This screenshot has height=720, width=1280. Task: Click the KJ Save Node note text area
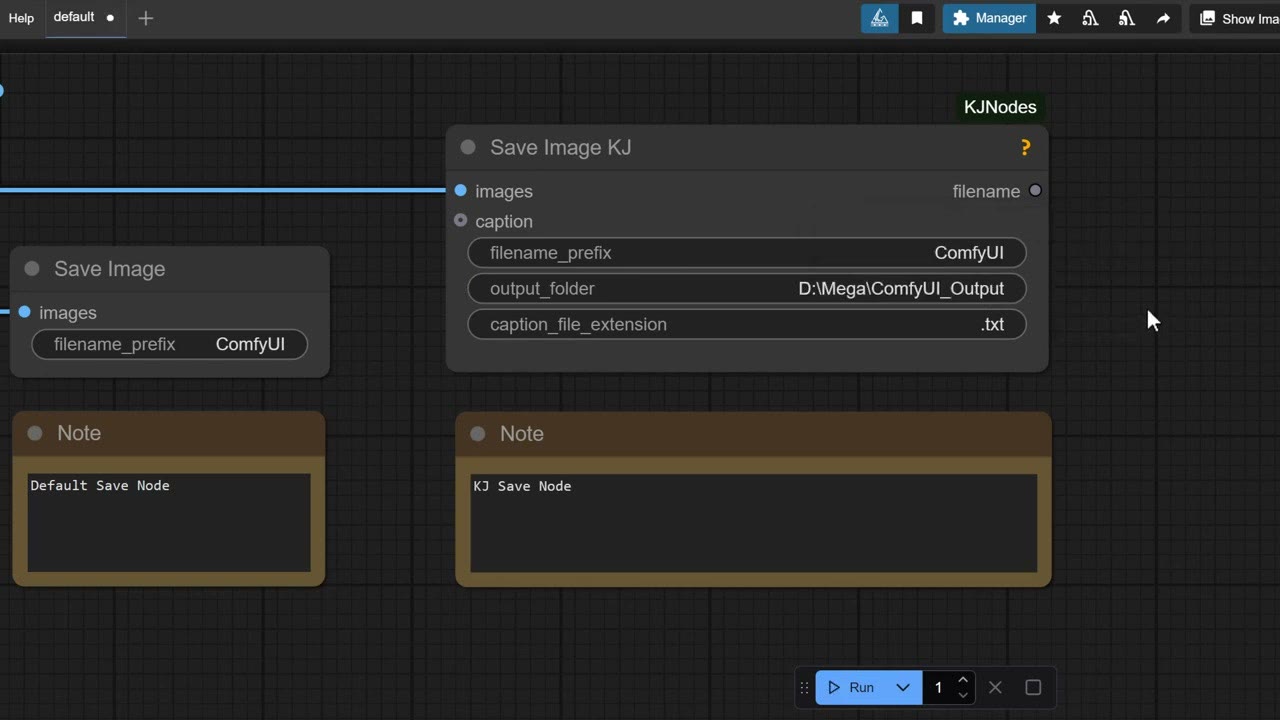pos(754,523)
